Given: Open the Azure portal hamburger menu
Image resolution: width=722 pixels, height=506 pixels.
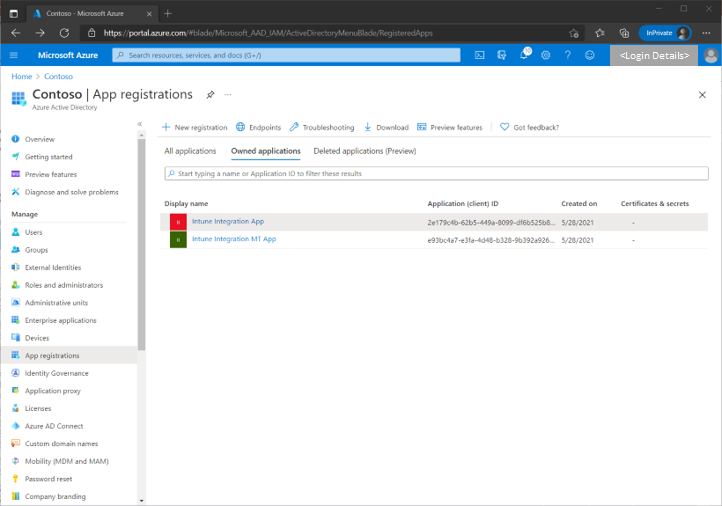Looking at the screenshot, I should [x=14, y=55].
